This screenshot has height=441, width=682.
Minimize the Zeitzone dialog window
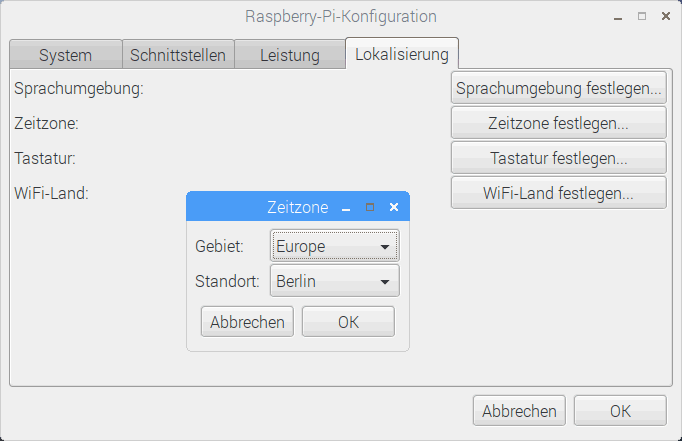point(346,208)
